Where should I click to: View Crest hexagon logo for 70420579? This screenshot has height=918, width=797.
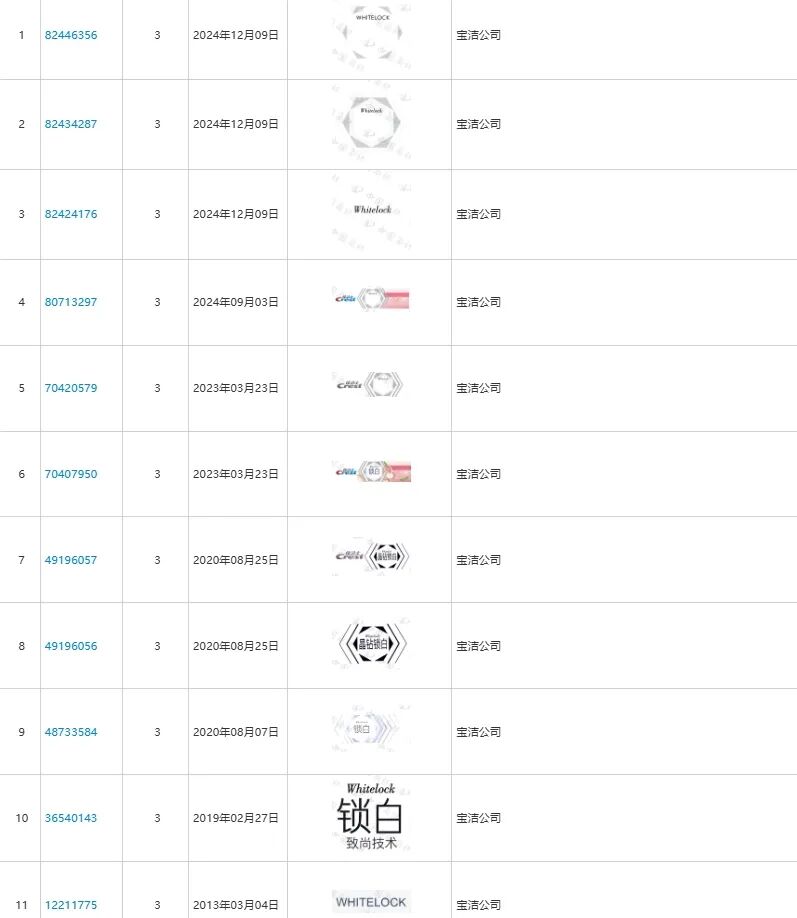point(369,385)
